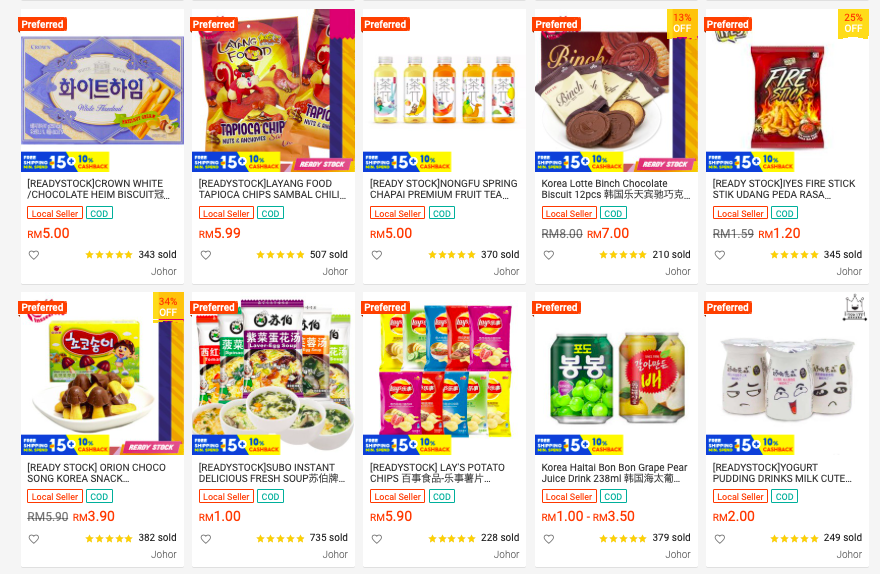Viewport: 880px width, 574px height.
Task: Add Iyes Fire Stick to wishlist heart
Action: 720,255
